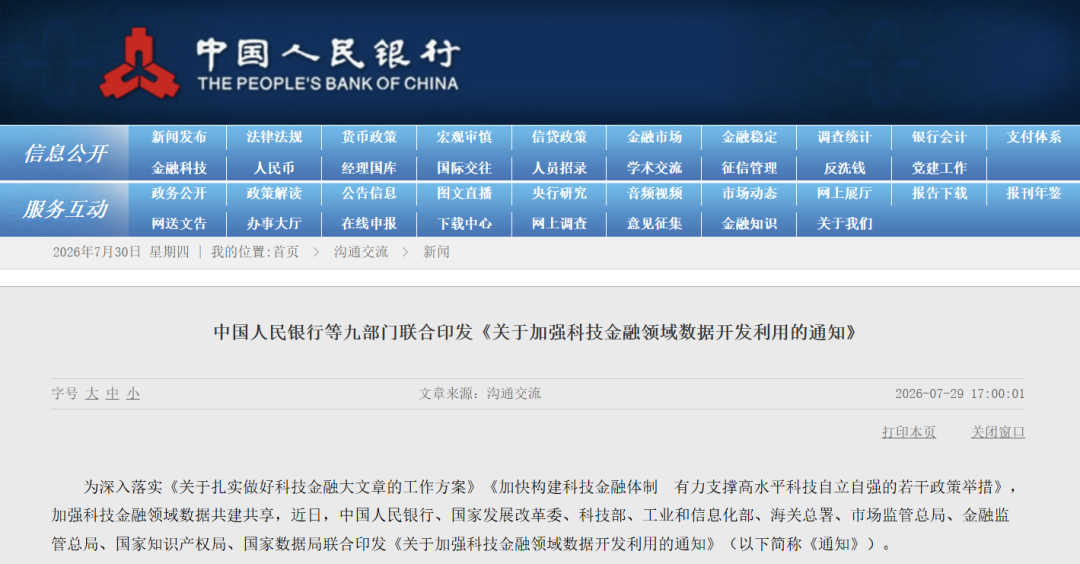Select 银行会计 in the nav bar

click(x=939, y=137)
